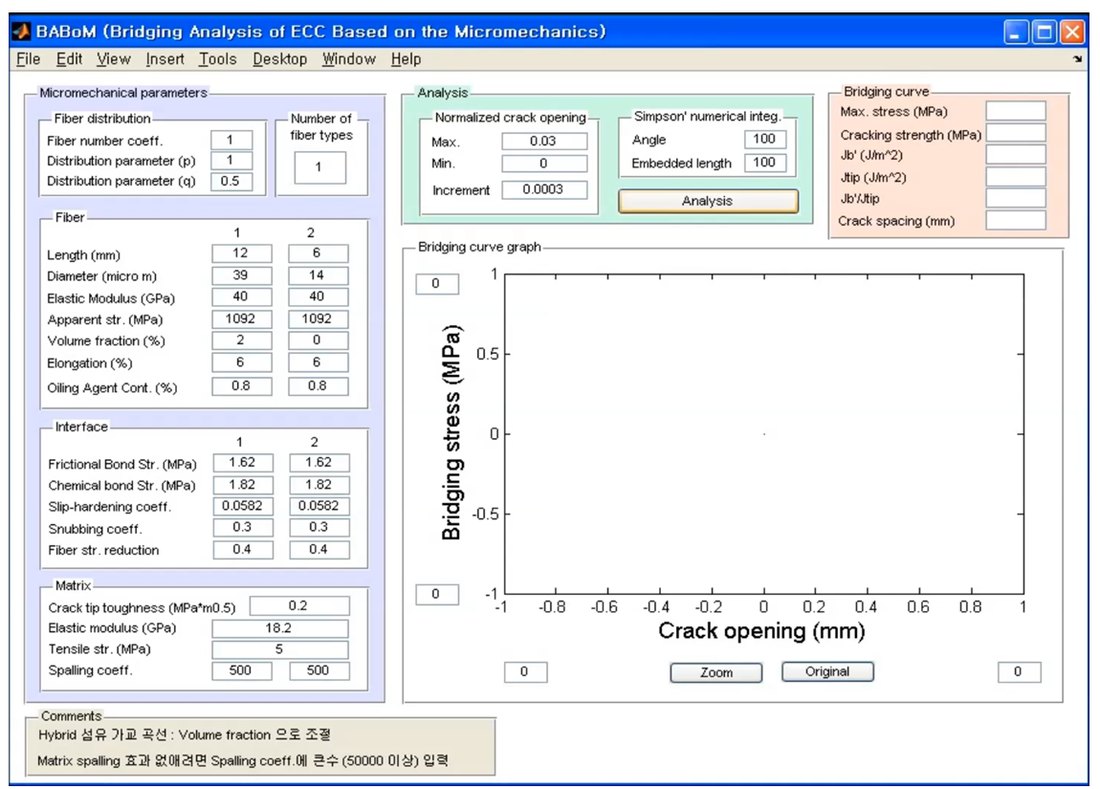The image size is (1100, 789).
Task: Click the Zoom button under graph
Action: (716, 673)
